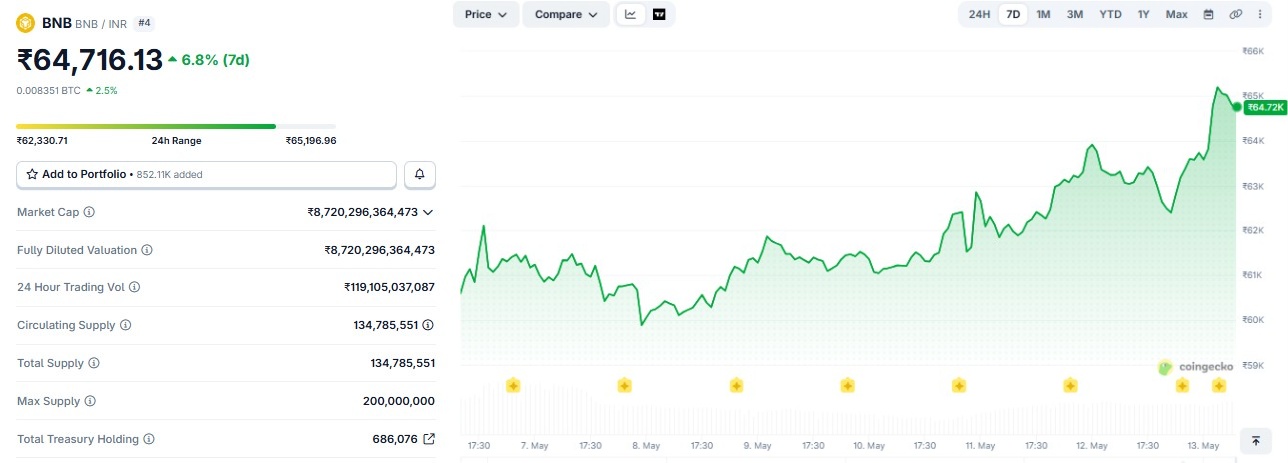Select the 7D time range

1013,14
